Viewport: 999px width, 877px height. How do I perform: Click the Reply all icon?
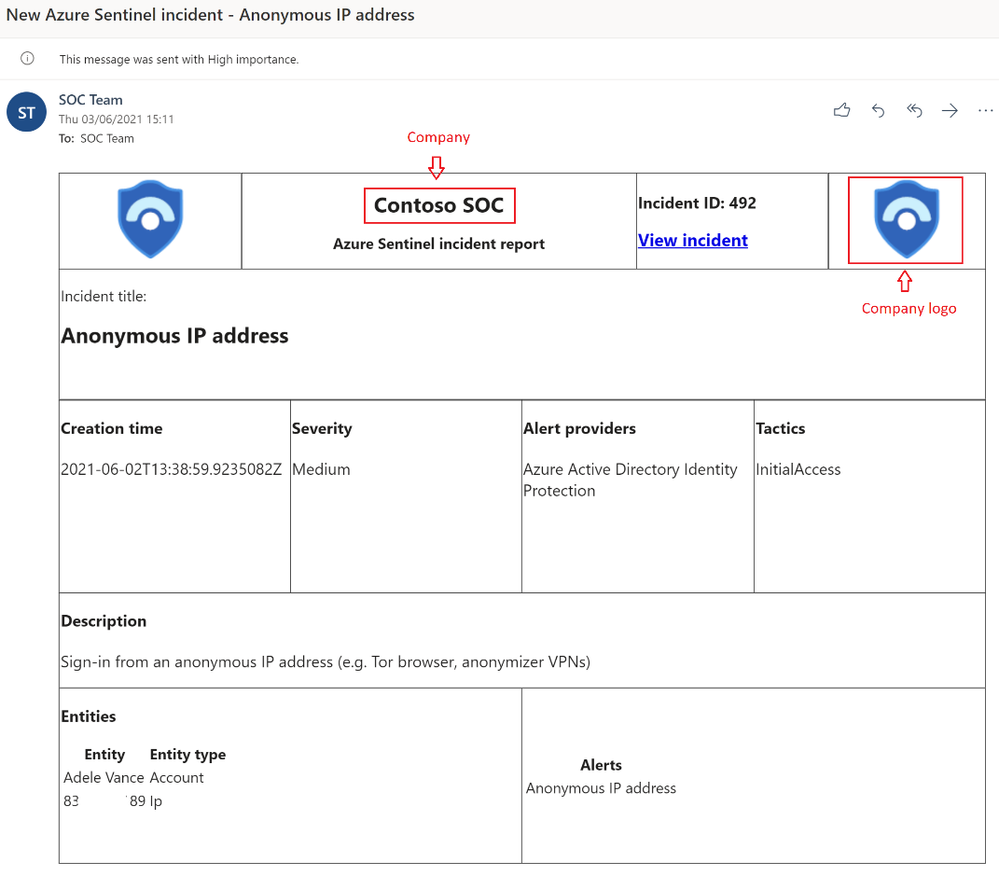[x=914, y=111]
